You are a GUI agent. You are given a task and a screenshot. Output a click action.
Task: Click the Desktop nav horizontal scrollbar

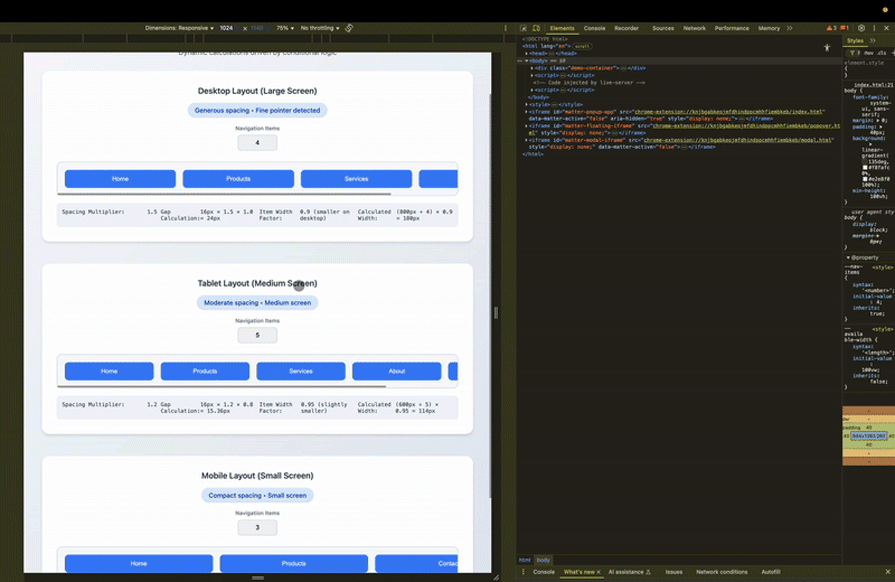click(224, 194)
